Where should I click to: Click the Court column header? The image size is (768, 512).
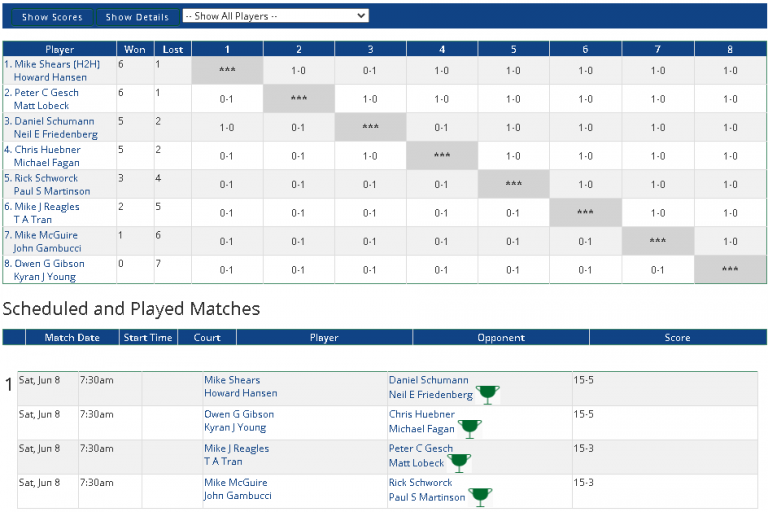point(207,338)
